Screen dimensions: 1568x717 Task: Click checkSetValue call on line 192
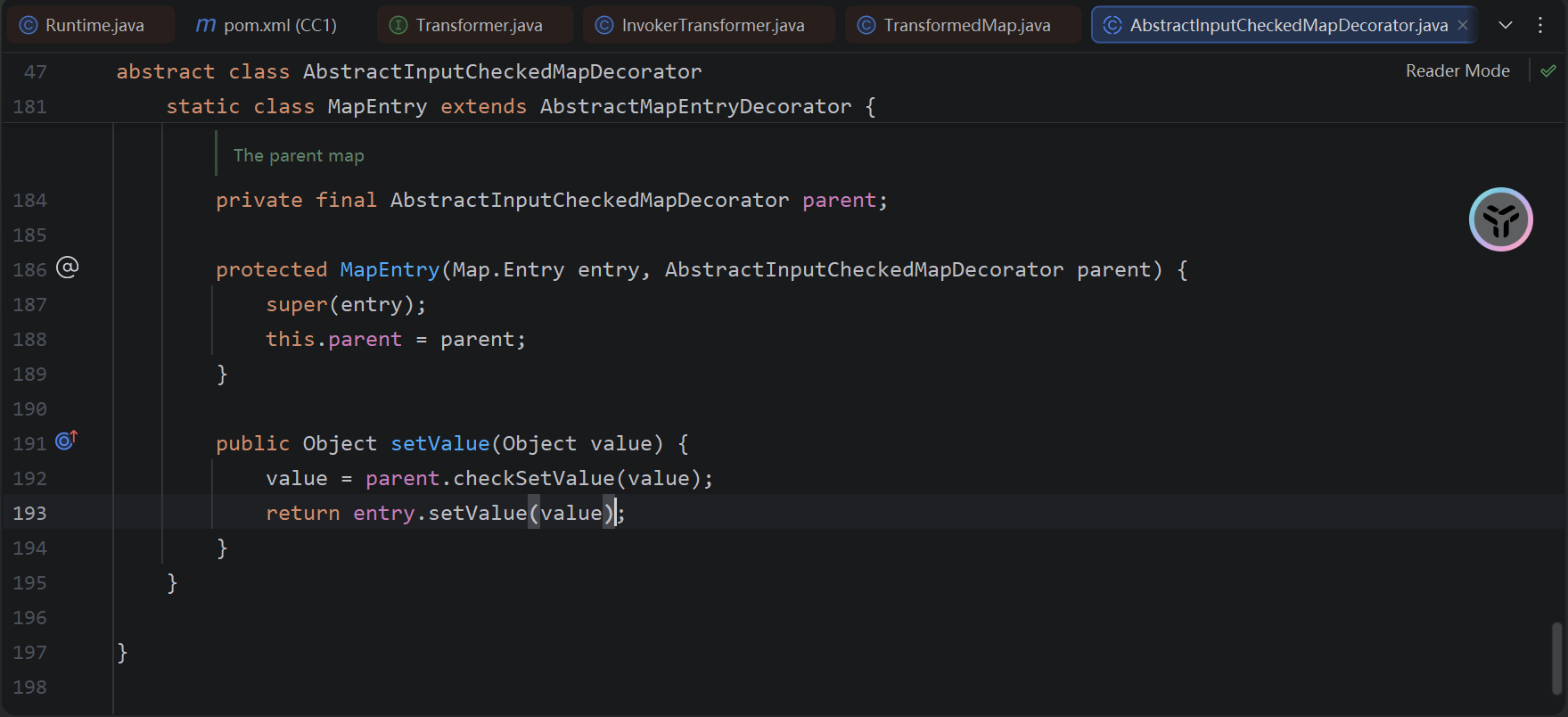point(533,478)
